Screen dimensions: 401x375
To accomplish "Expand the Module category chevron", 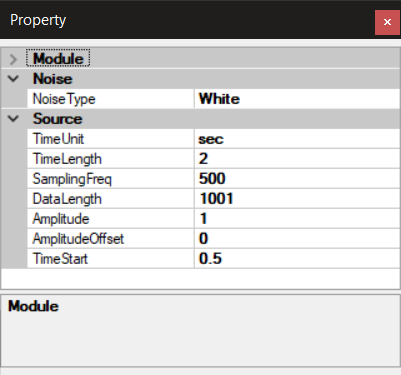I will [x=13, y=59].
